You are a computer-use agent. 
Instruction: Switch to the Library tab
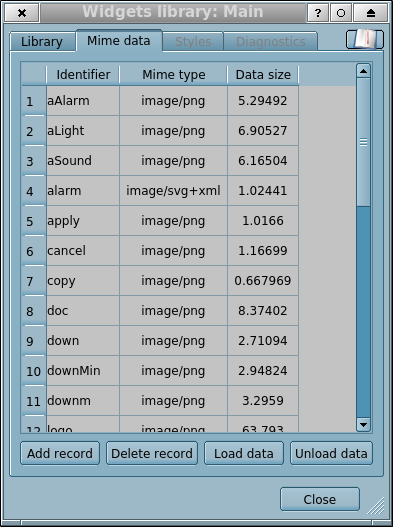tap(42, 42)
